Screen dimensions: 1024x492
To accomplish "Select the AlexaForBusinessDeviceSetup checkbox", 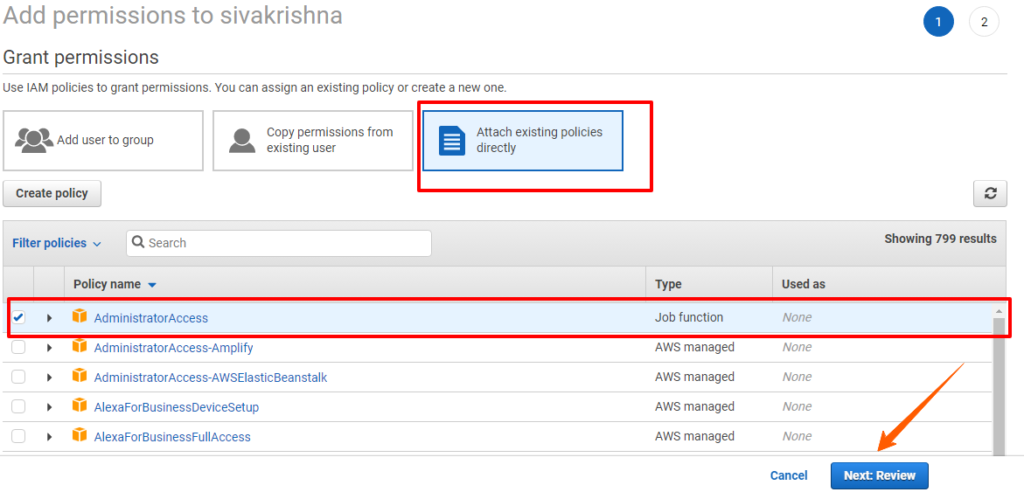I will (18, 406).
